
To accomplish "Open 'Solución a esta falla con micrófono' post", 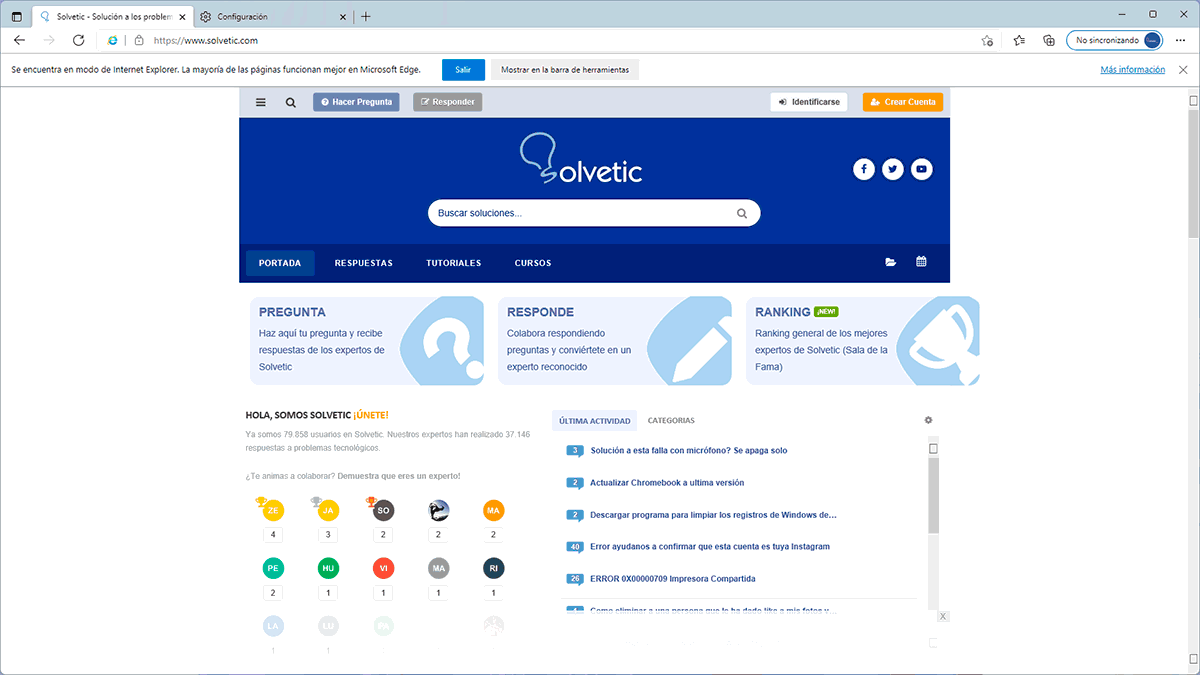I will pos(688,451).
